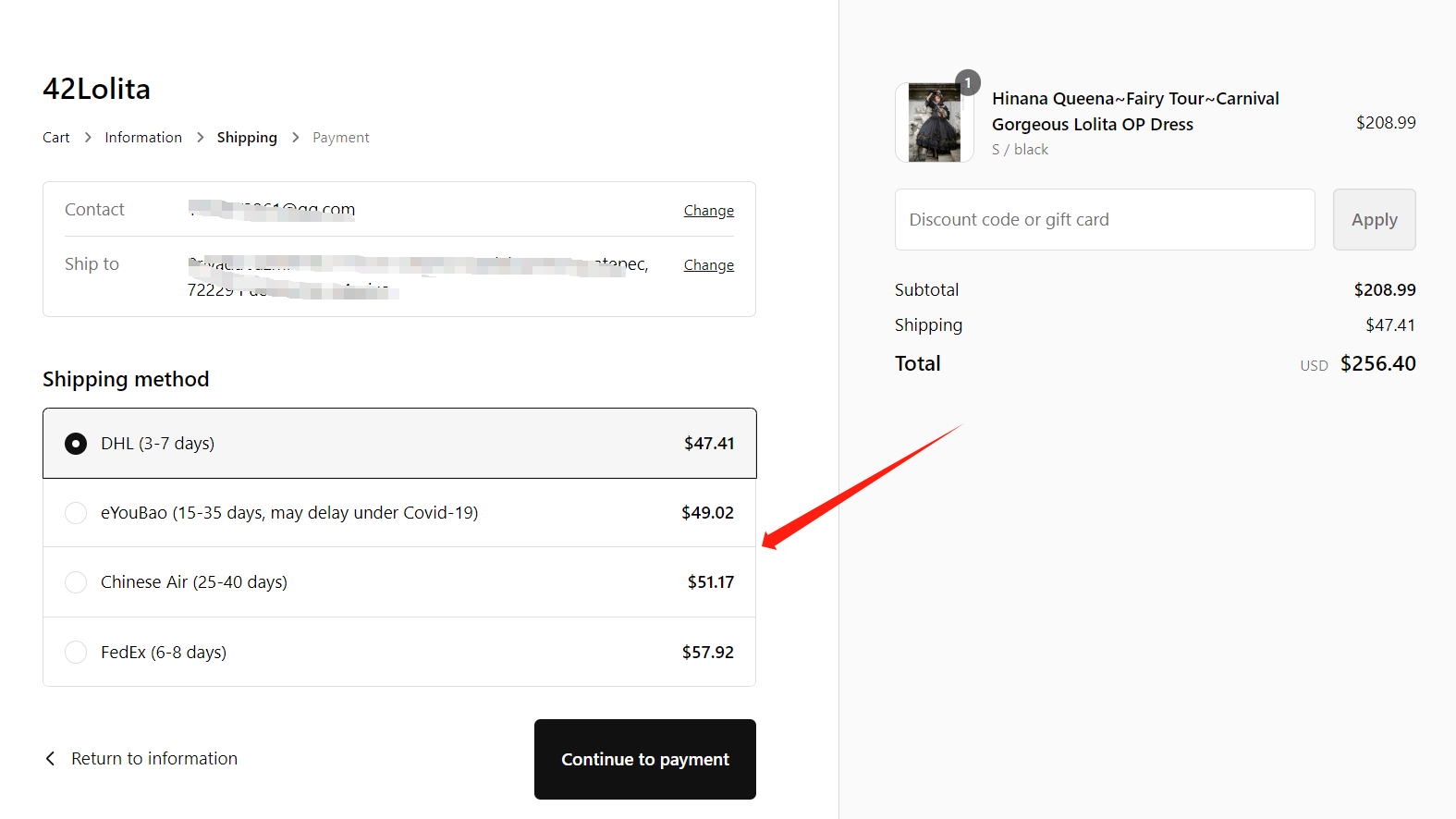Image resolution: width=1456 pixels, height=819 pixels.
Task: Select DHL (3-7 days) shipping option
Action: pos(399,444)
